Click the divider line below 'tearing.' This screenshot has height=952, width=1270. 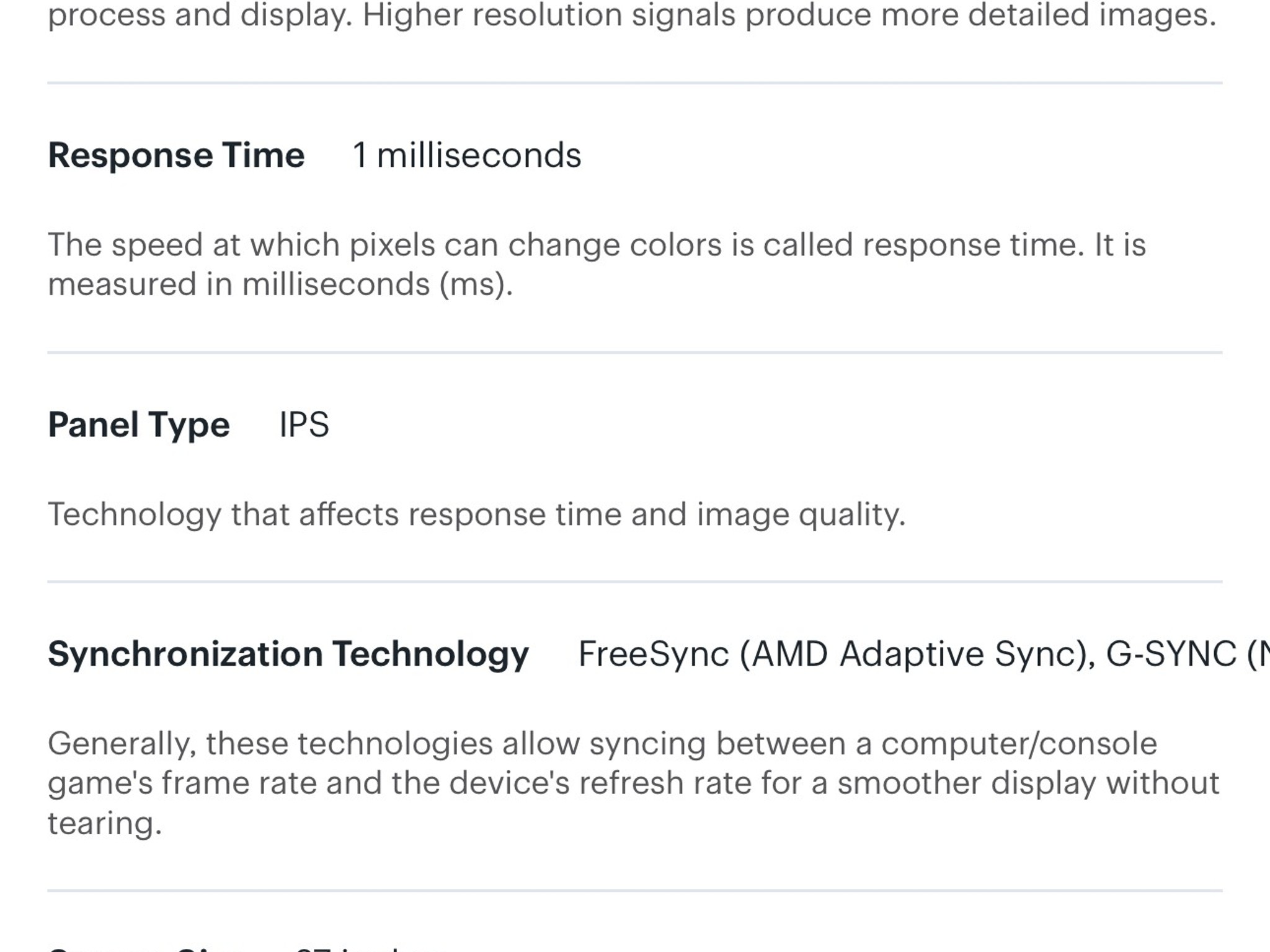(x=635, y=891)
